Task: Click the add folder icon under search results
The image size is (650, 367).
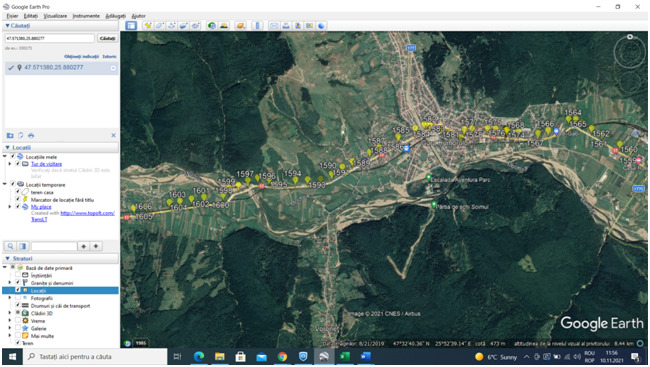Action: (10, 136)
